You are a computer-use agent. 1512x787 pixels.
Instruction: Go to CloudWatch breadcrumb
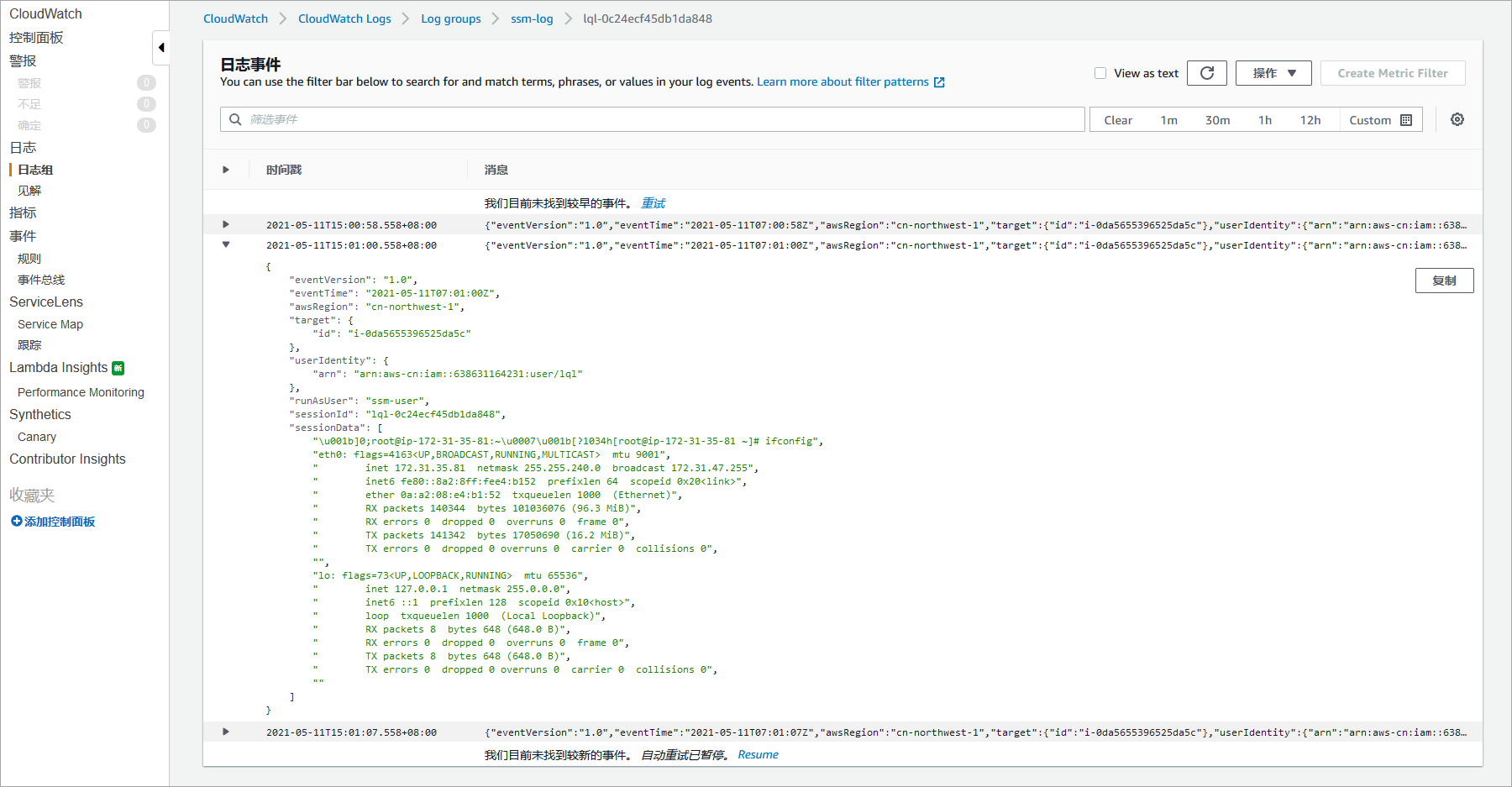click(x=235, y=18)
